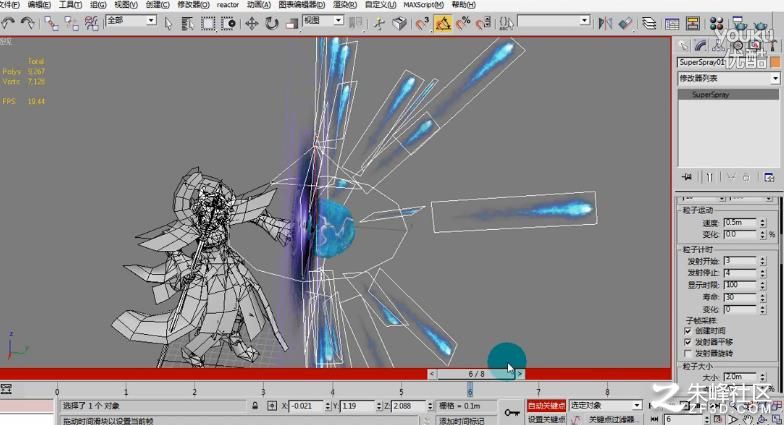Open the 编辑(E) menu

39,4
